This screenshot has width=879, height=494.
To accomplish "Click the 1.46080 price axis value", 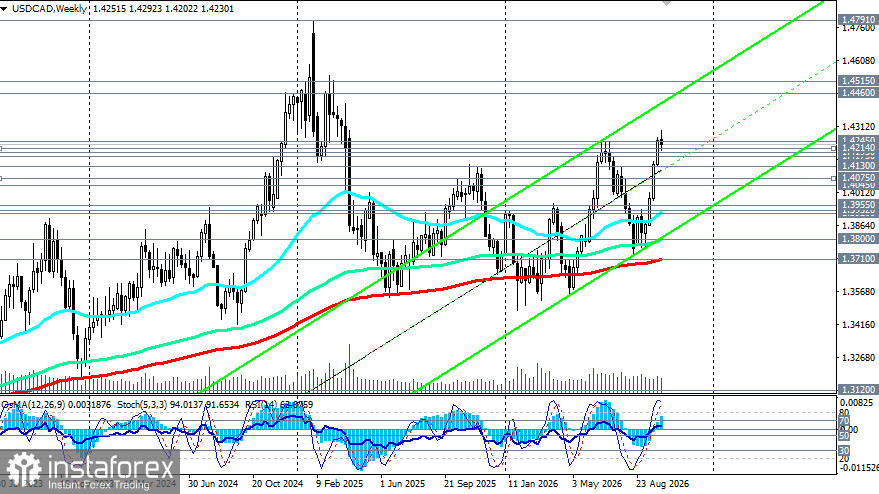I will point(858,61).
